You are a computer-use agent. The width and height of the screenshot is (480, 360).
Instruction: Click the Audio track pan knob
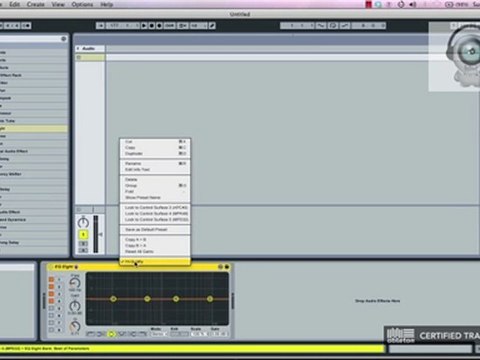point(83,222)
